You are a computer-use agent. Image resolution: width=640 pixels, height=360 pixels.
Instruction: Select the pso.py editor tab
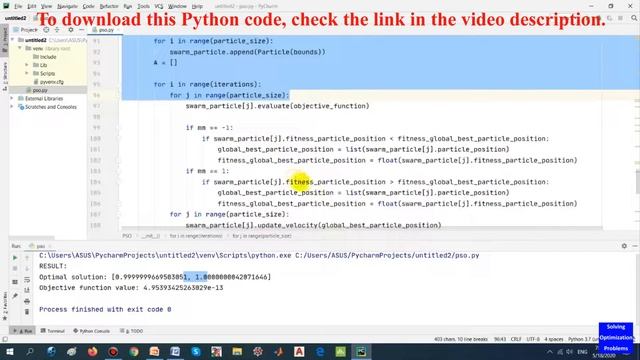(x=104, y=30)
